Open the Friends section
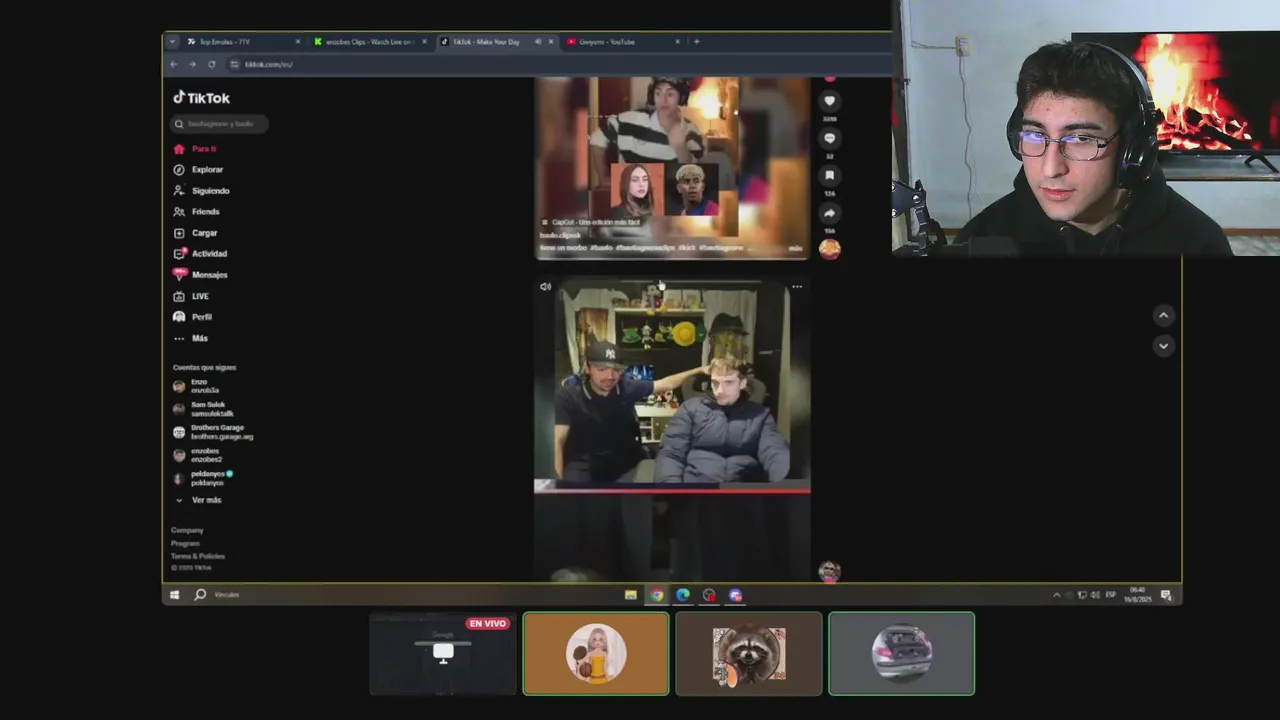This screenshot has height=720, width=1280. [196, 212]
